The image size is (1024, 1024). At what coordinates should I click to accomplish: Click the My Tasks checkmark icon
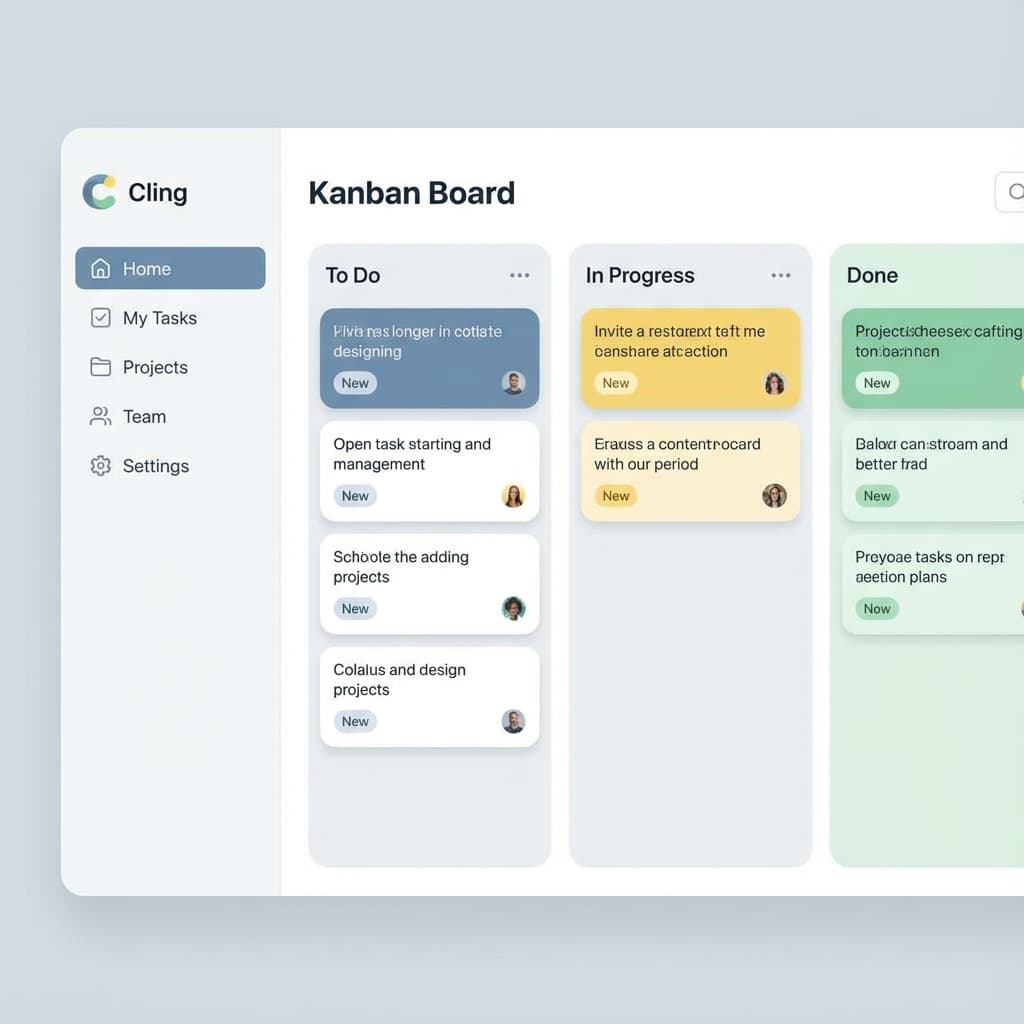pyautogui.click(x=100, y=317)
